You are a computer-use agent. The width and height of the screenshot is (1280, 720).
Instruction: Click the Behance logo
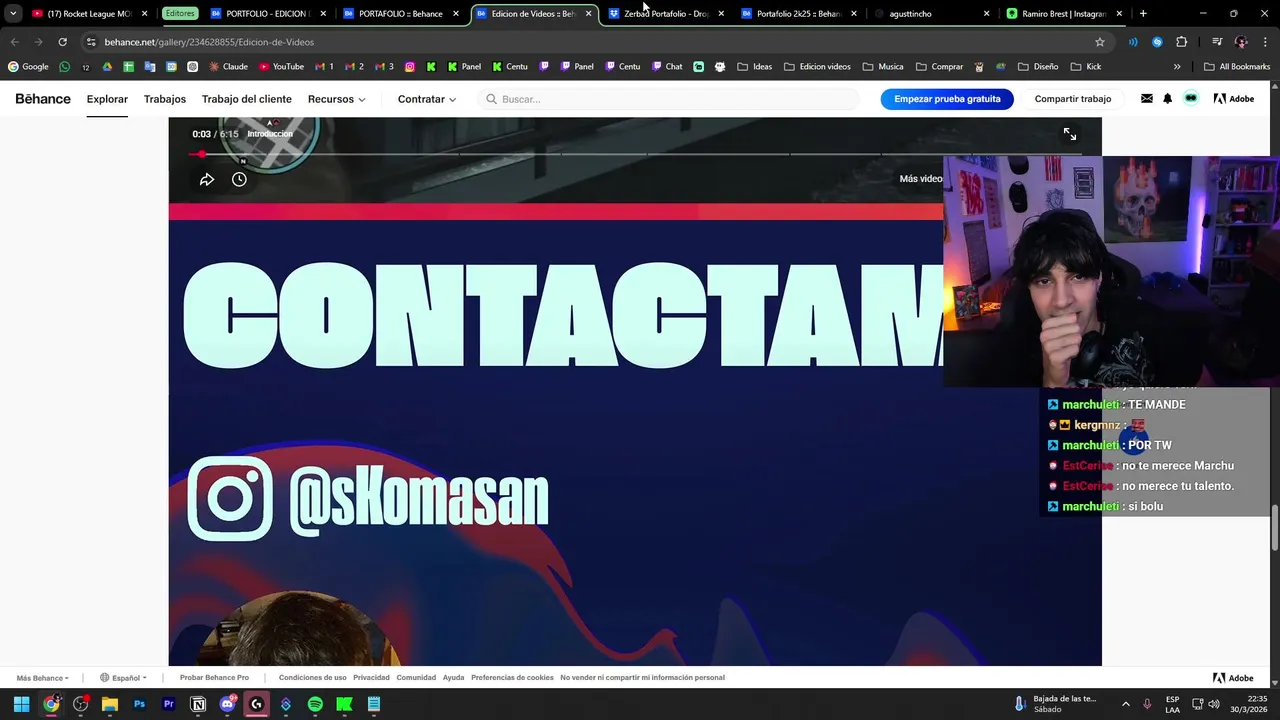[43, 99]
